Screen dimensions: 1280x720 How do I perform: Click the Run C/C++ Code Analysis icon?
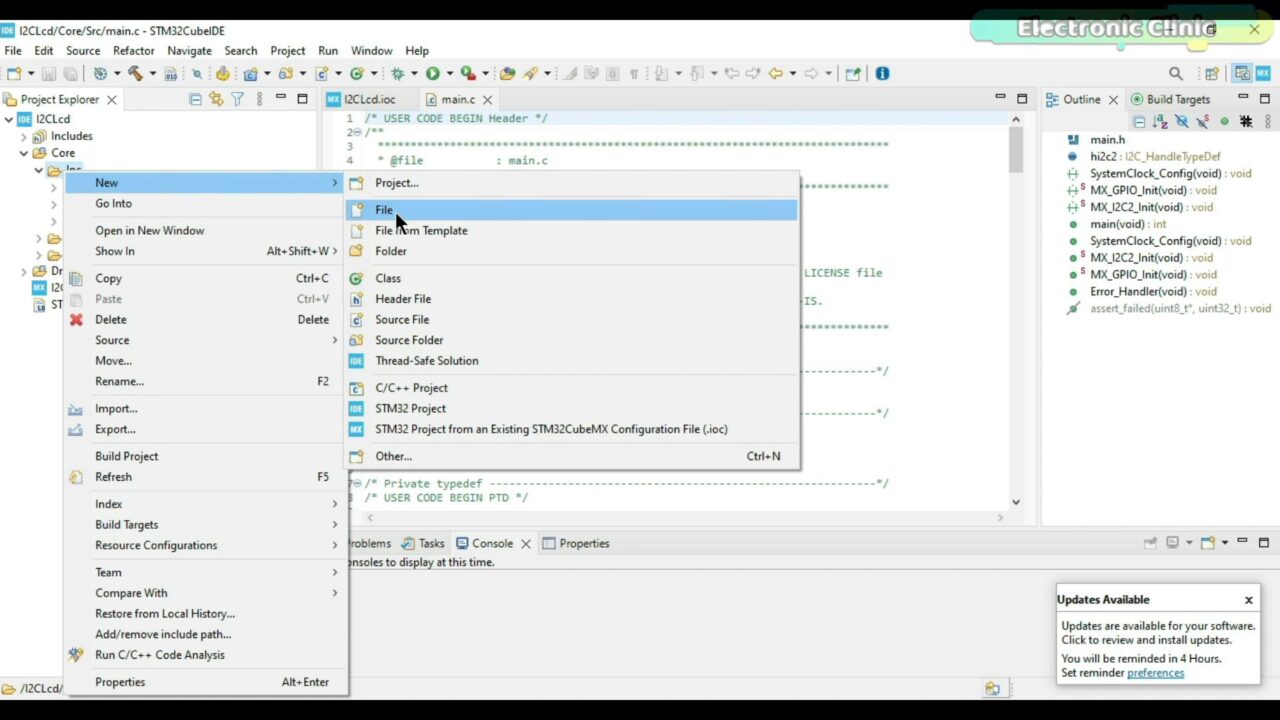tap(76, 655)
